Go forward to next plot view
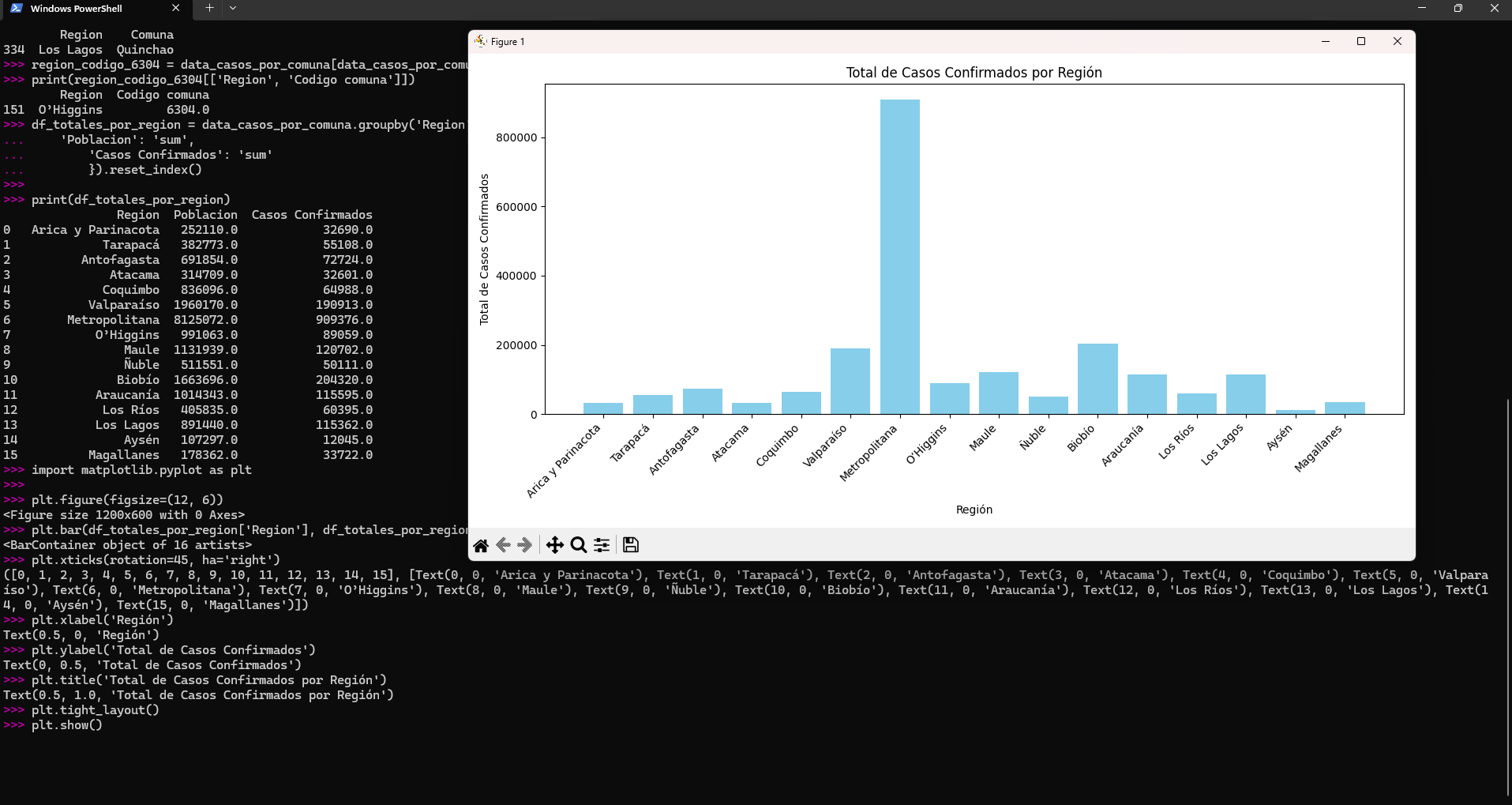Image resolution: width=1512 pixels, height=805 pixels. tap(525, 545)
